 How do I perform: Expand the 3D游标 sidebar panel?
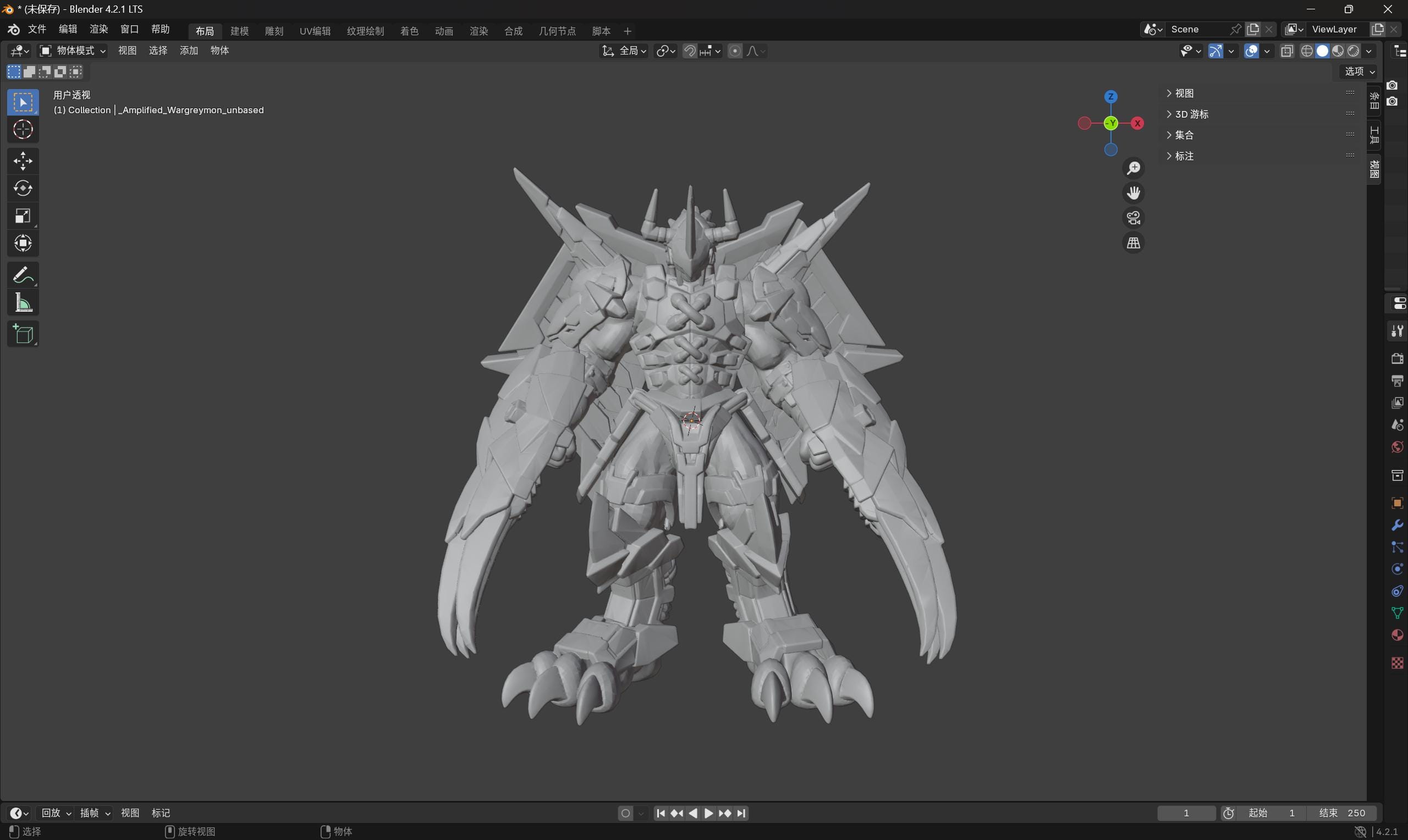[1192, 114]
